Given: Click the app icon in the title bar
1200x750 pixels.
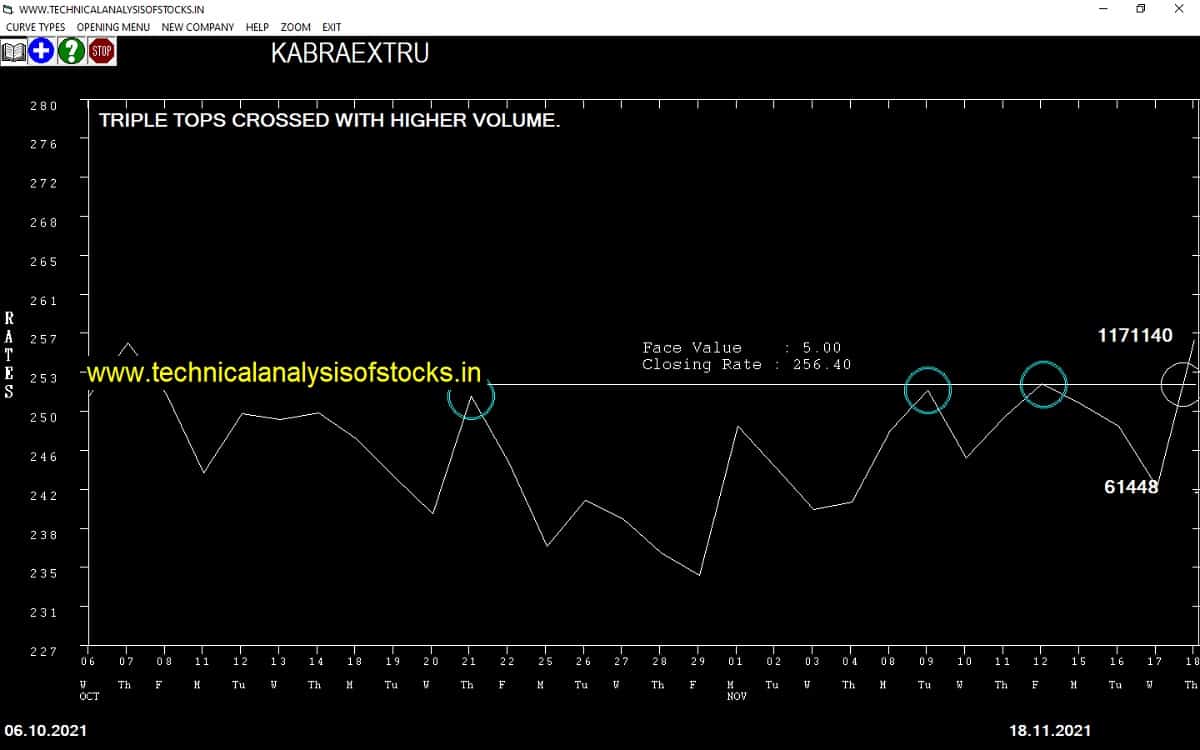Looking at the screenshot, I should (x=9, y=9).
